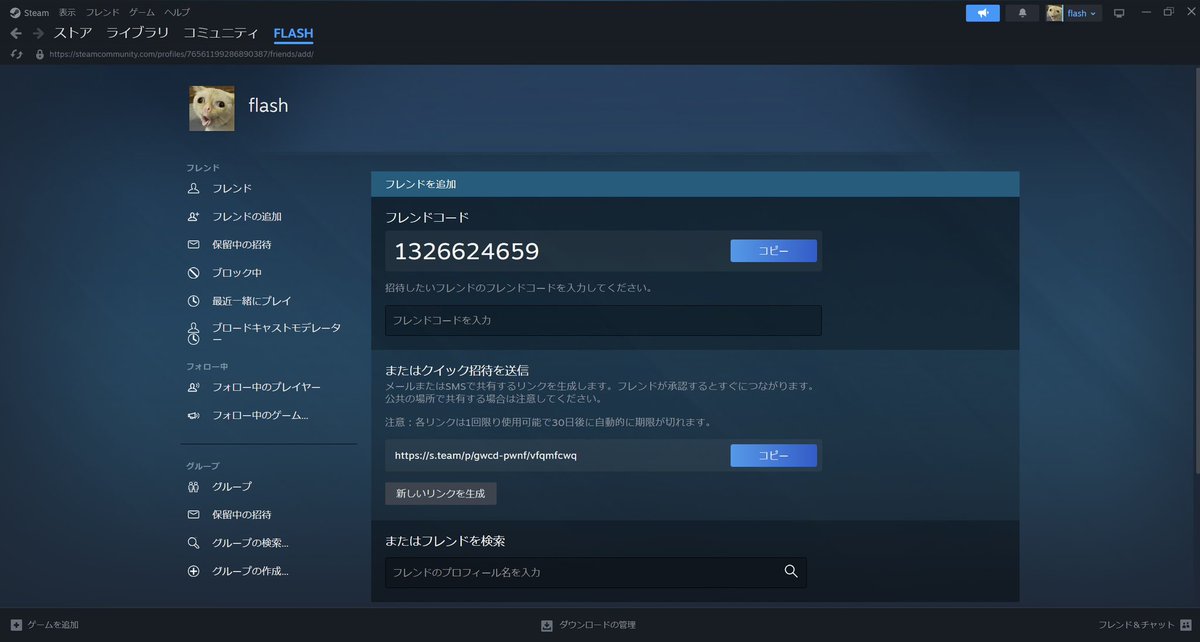Click the envelope icon under グループ section
Image resolution: width=1200 pixels, height=642 pixels.
point(193,514)
